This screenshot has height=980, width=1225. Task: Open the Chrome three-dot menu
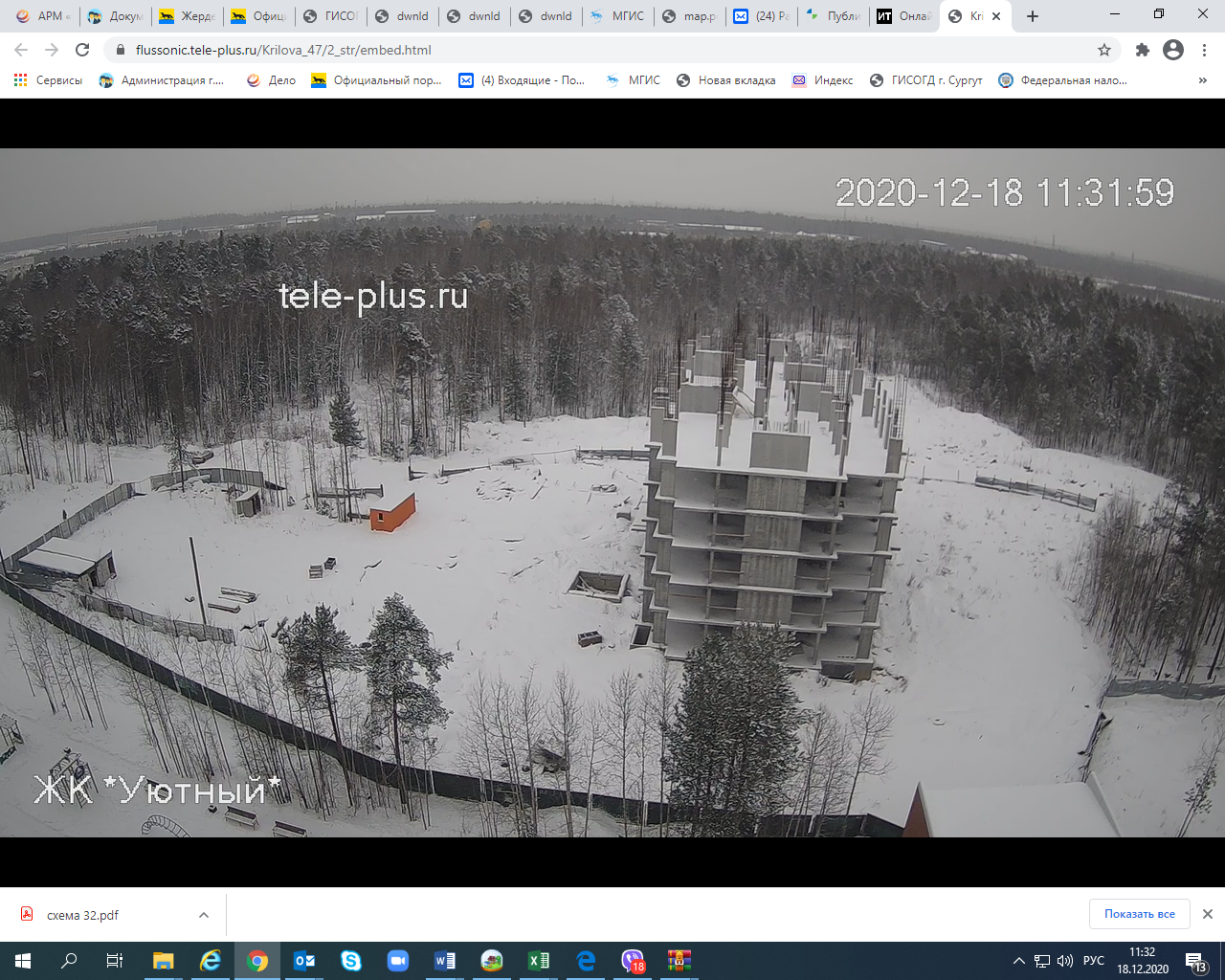[x=1205, y=50]
